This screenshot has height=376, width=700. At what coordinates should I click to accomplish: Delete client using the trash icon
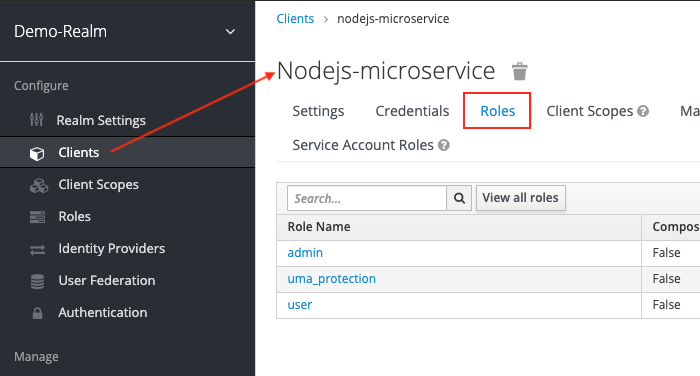520,71
